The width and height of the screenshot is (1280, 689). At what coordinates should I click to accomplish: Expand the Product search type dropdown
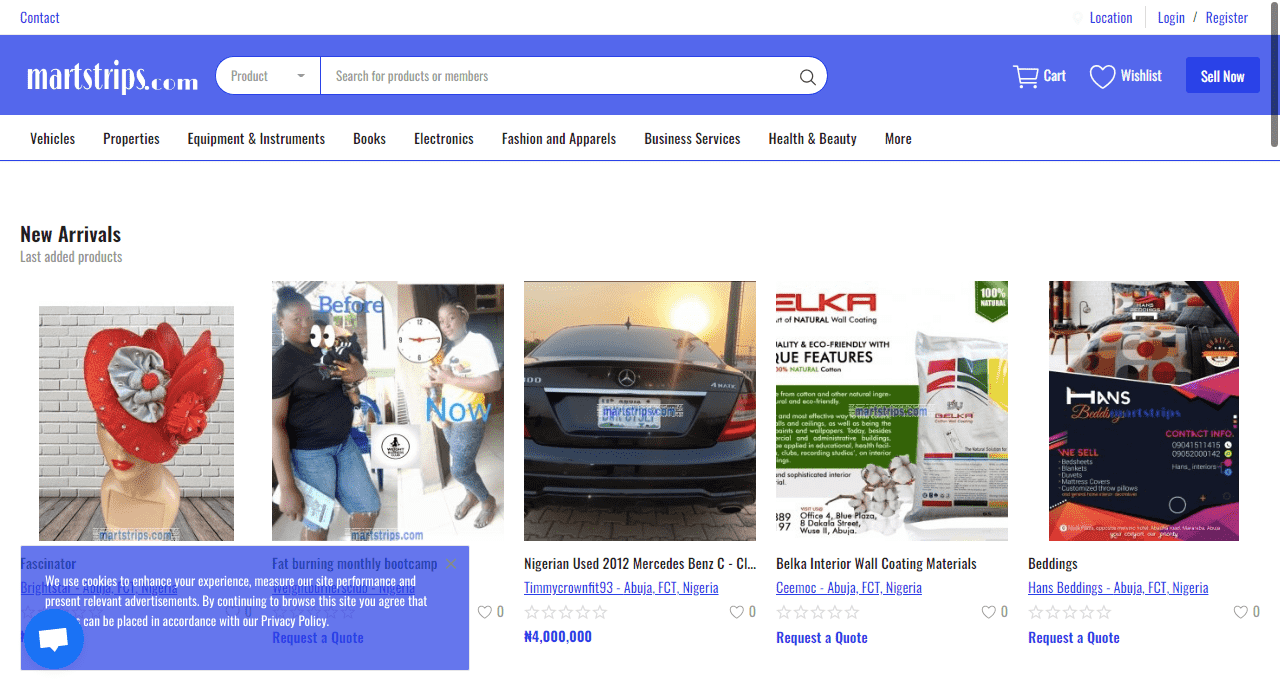click(x=268, y=76)
